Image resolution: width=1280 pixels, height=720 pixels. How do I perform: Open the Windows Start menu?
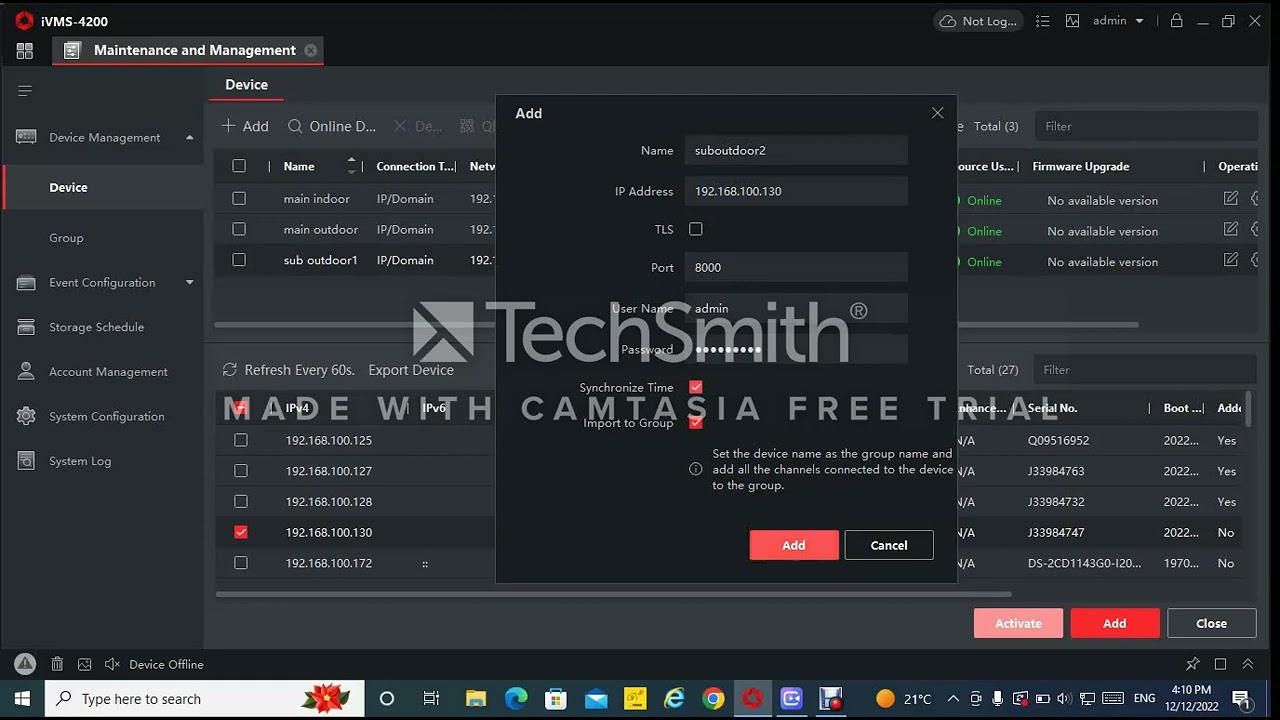22,698
